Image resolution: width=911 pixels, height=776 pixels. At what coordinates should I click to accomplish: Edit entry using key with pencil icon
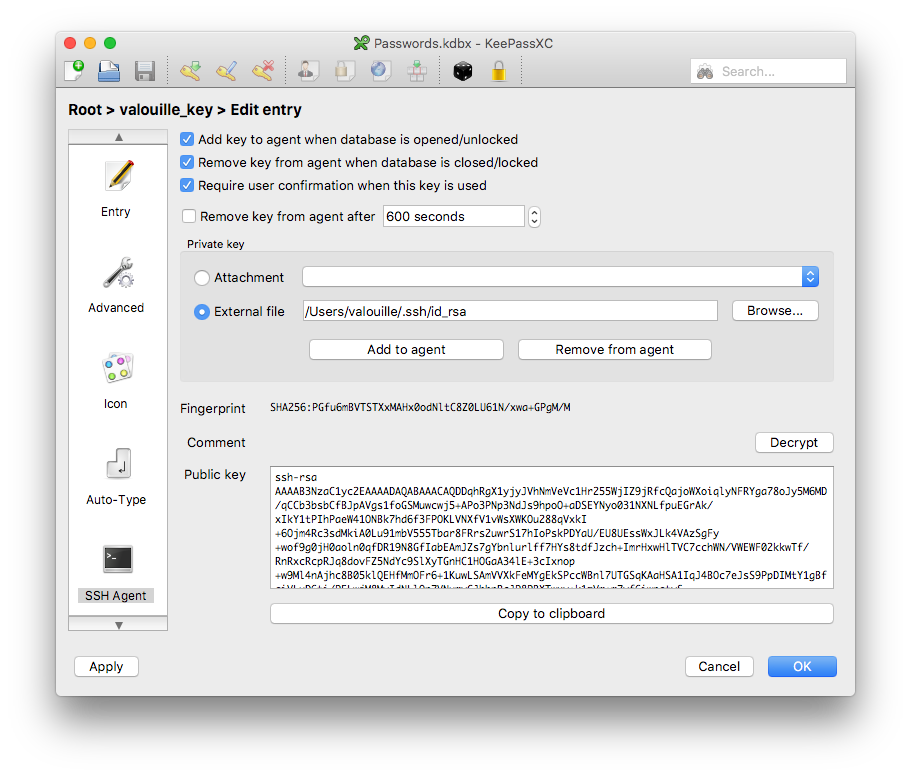(x=227, y=71)
